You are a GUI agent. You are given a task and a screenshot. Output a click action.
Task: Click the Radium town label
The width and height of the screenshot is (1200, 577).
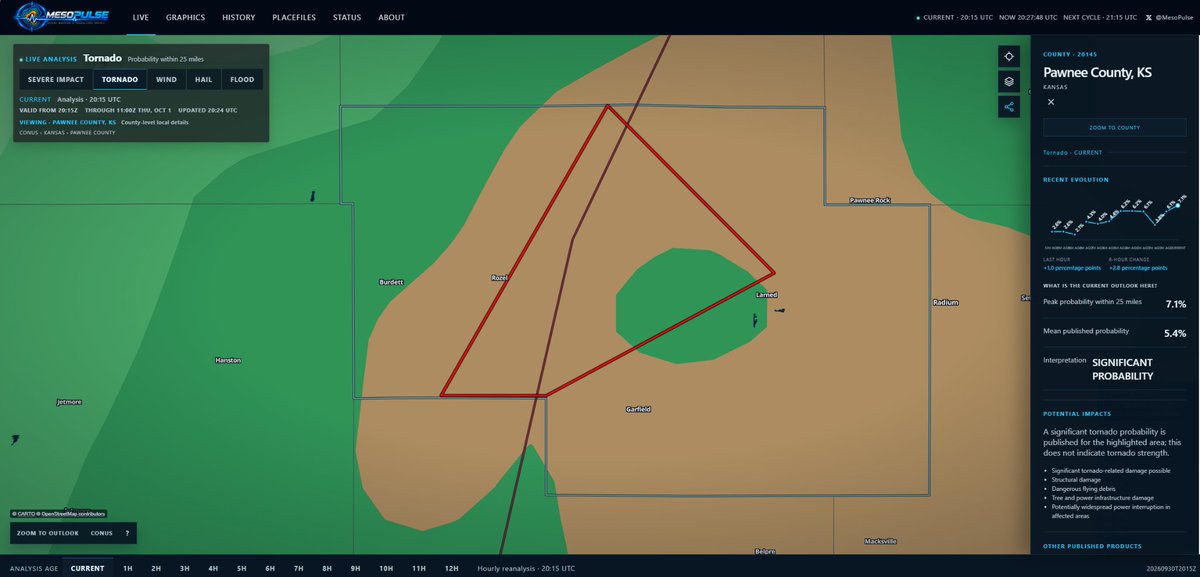(x=945, y=302)
